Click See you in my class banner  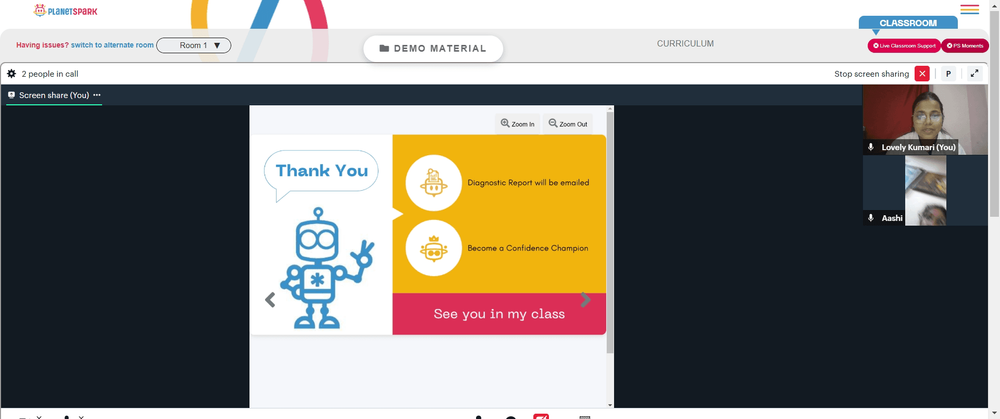pyautogui.click(x=499, y=314)
